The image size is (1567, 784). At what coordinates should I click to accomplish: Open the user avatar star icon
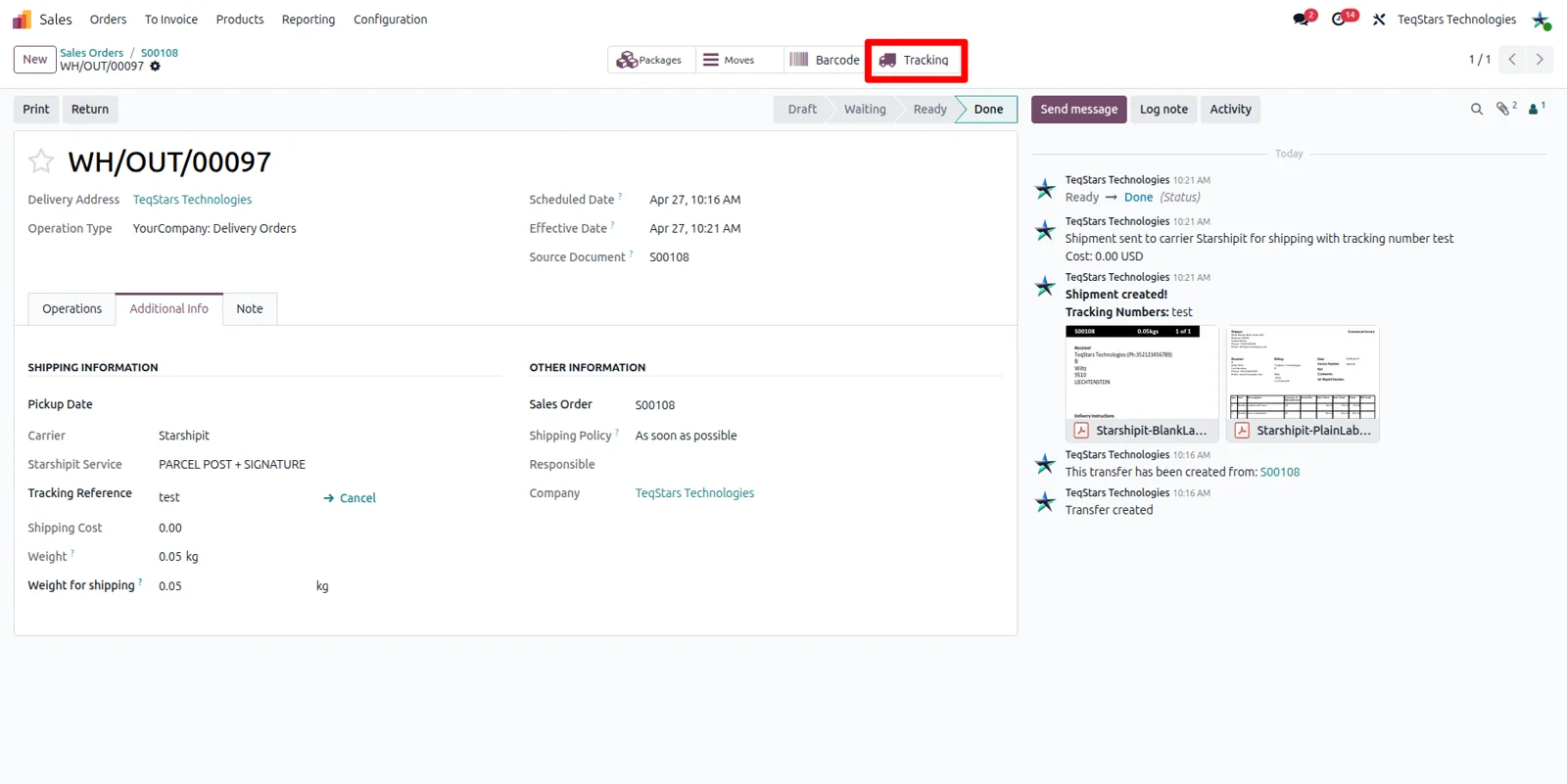pos(1541,20)
